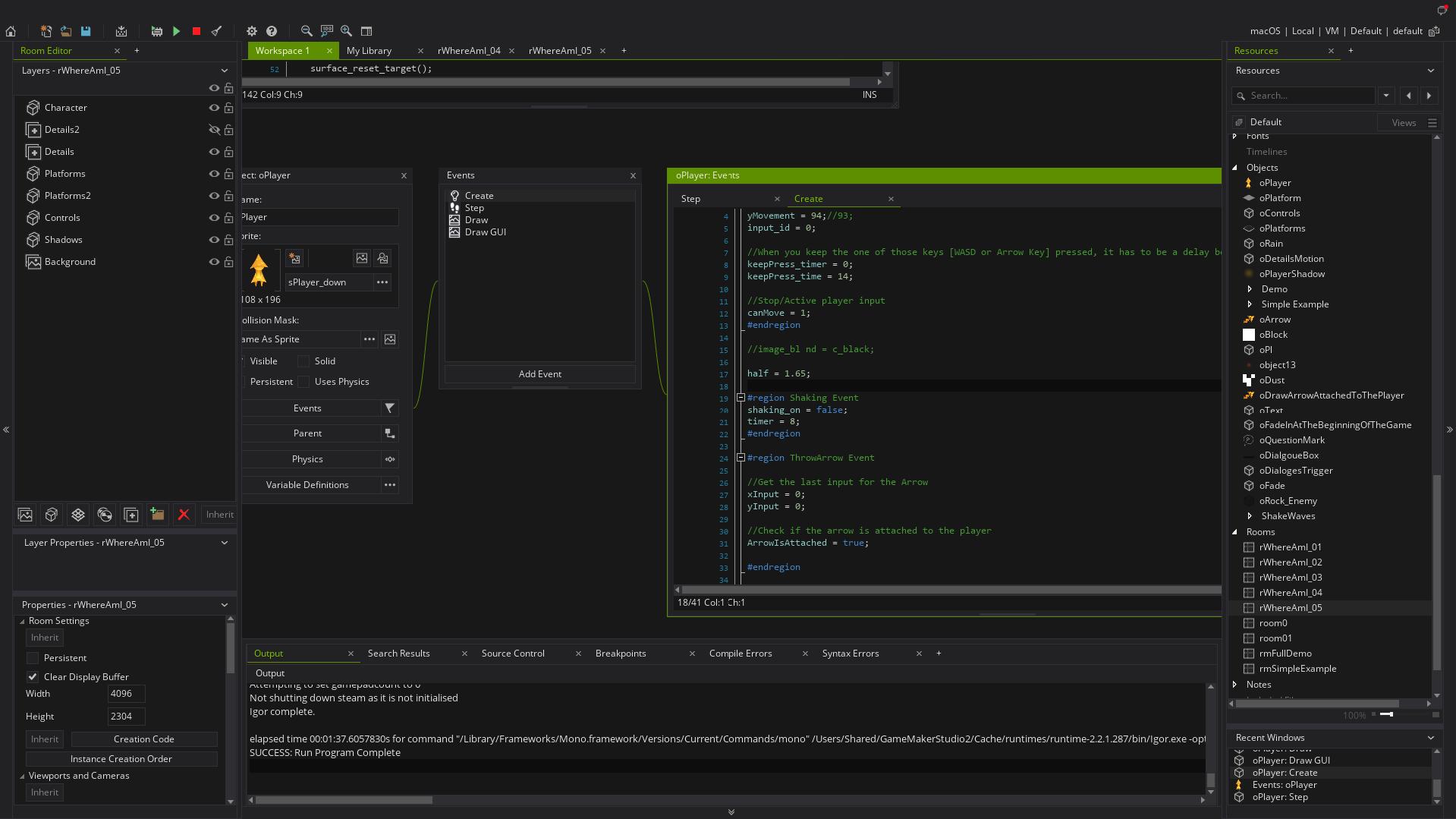Start a debugging session

[156, 31]
